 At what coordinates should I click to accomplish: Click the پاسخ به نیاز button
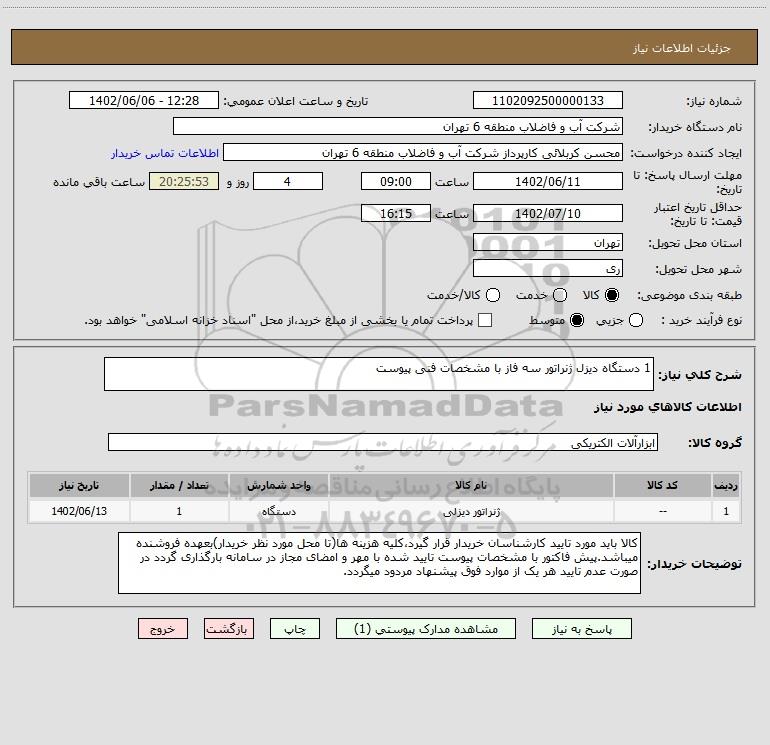pyautogui.click(x=581, y=629)
